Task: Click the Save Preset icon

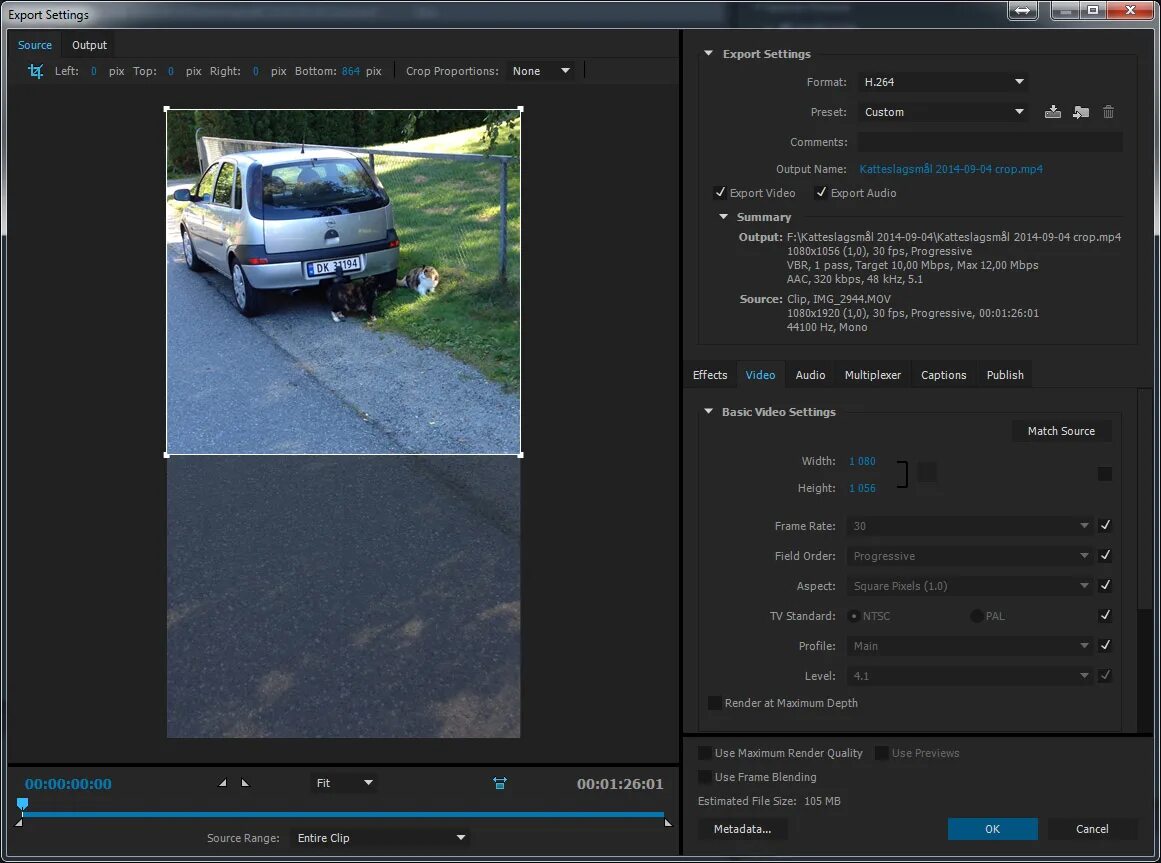Action: click(x=1052, y=112)
